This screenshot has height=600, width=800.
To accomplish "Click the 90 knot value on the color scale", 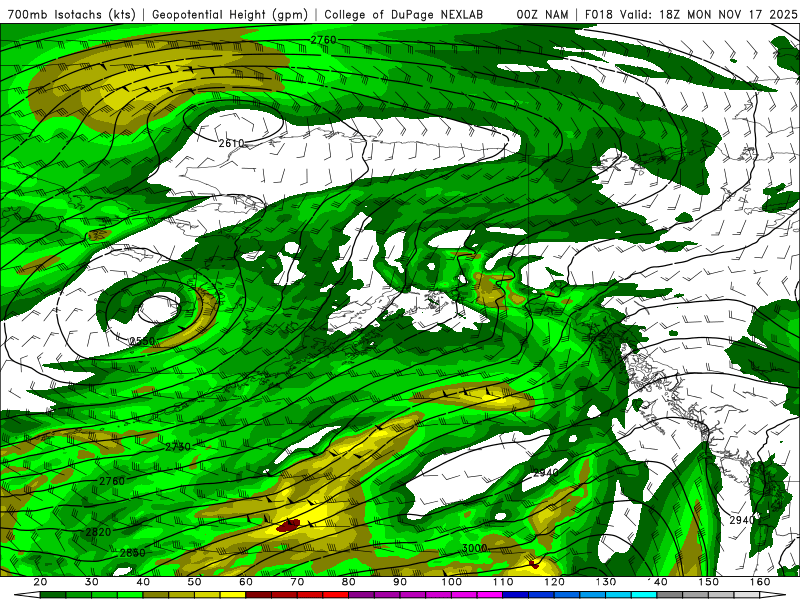I will tap(400, 582).
